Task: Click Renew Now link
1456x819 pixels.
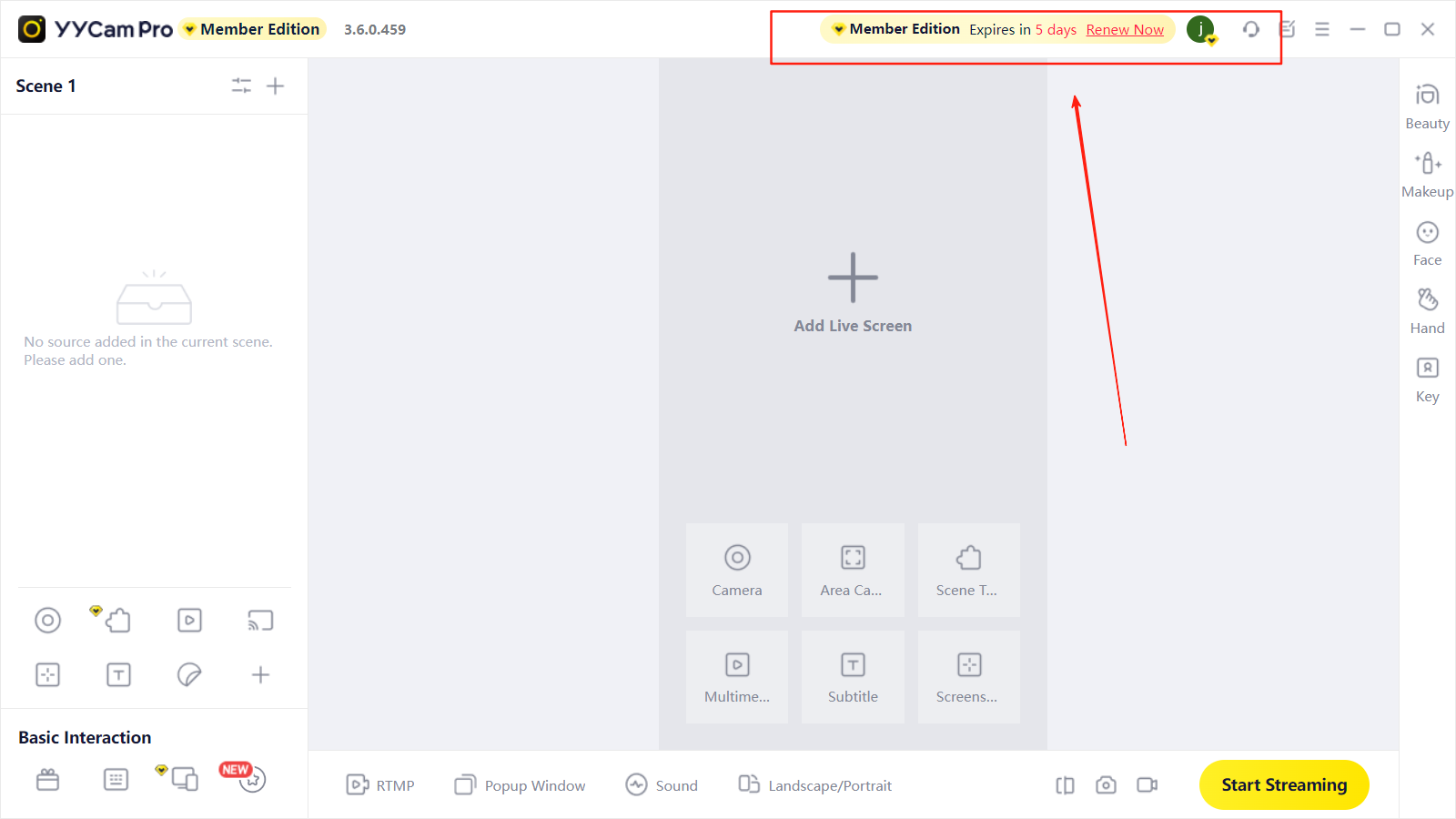Action: [1125, 30]
